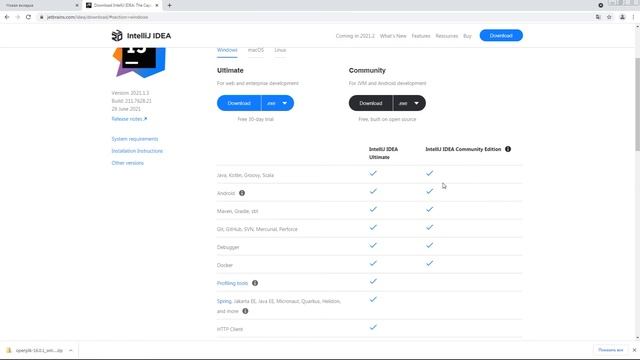Viewport: 640px width, 360px height.
Task: Click the translate page icon in address bar
Action: click(598, 17)
